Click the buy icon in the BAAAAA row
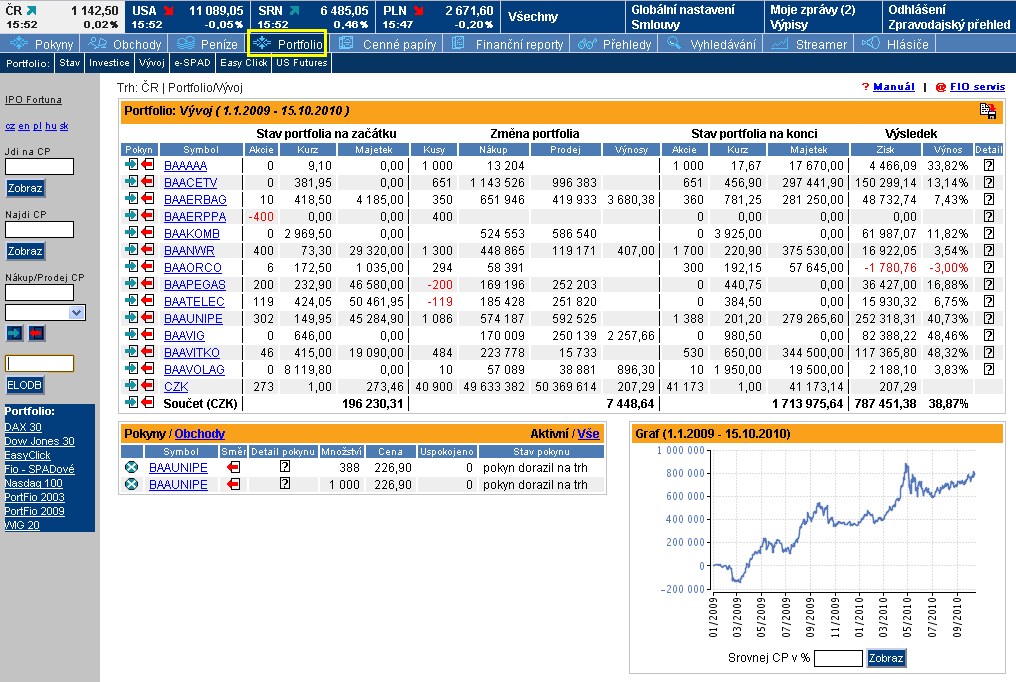1016x682 pixels. (x=132, y=165)
